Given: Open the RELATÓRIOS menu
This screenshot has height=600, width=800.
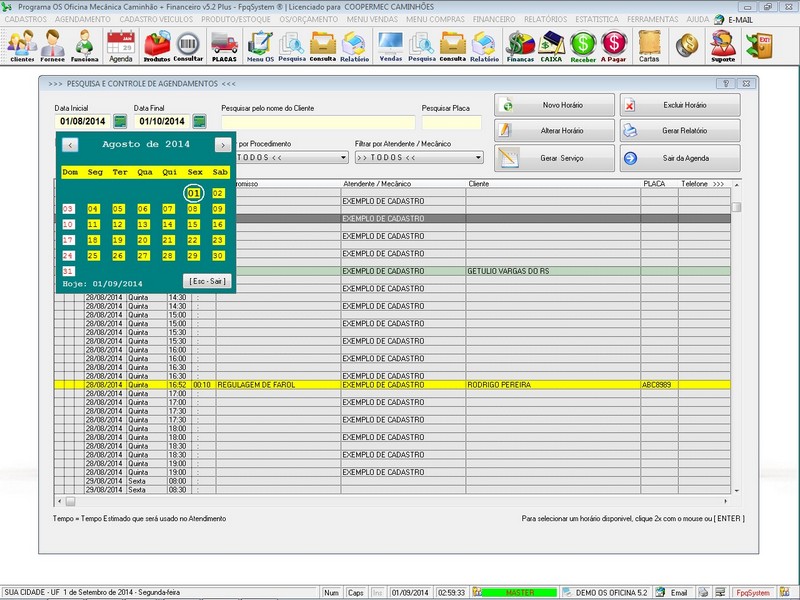Looking at the screenshot, I should coord(547,19).
